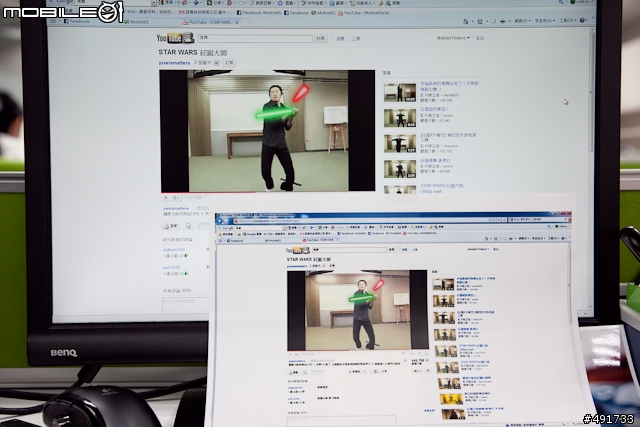Click the dislike thumbs-down icon below video
The image size is (640, 427).
tap(188, 226)
